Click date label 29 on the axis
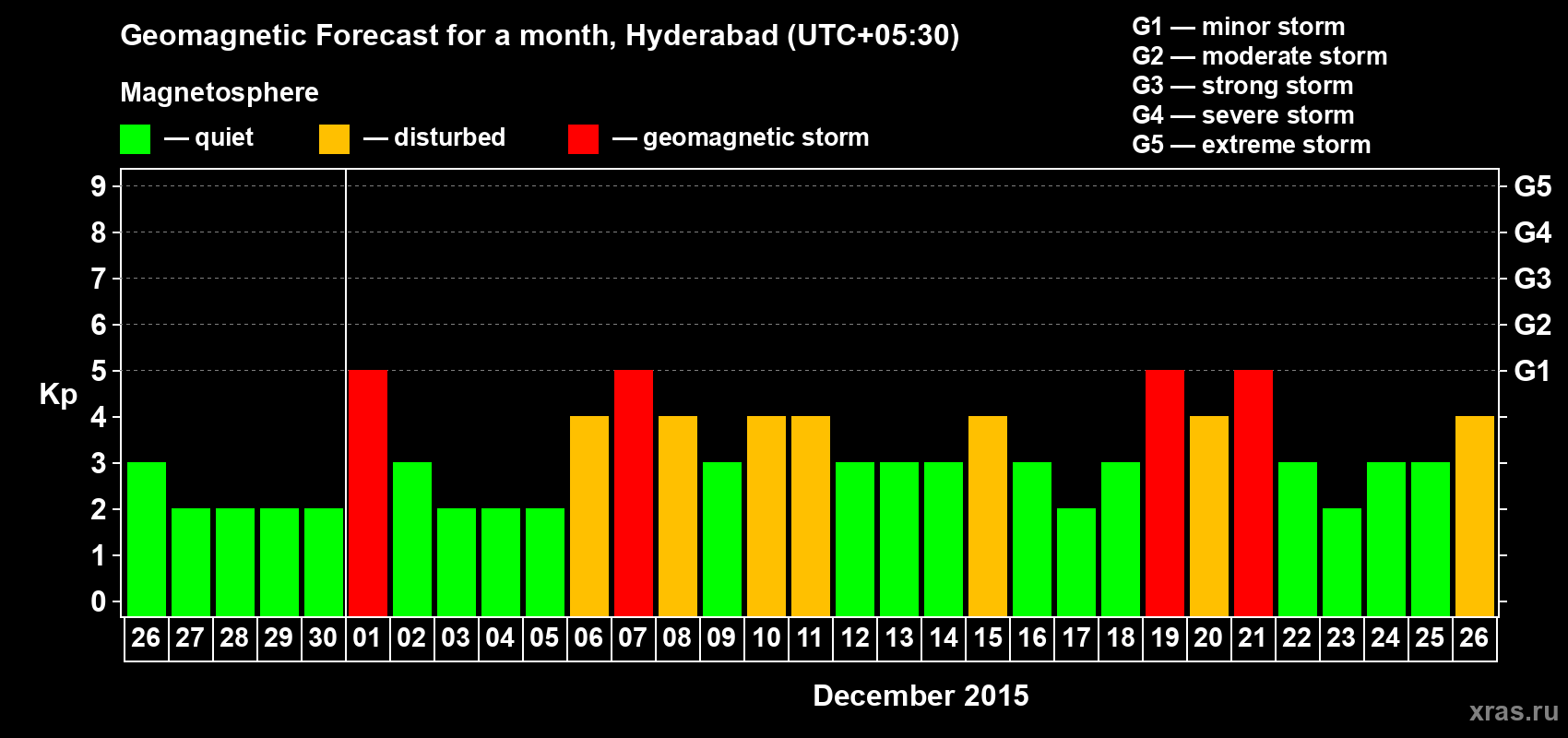 pyautogui.click(x=279, y=638)
